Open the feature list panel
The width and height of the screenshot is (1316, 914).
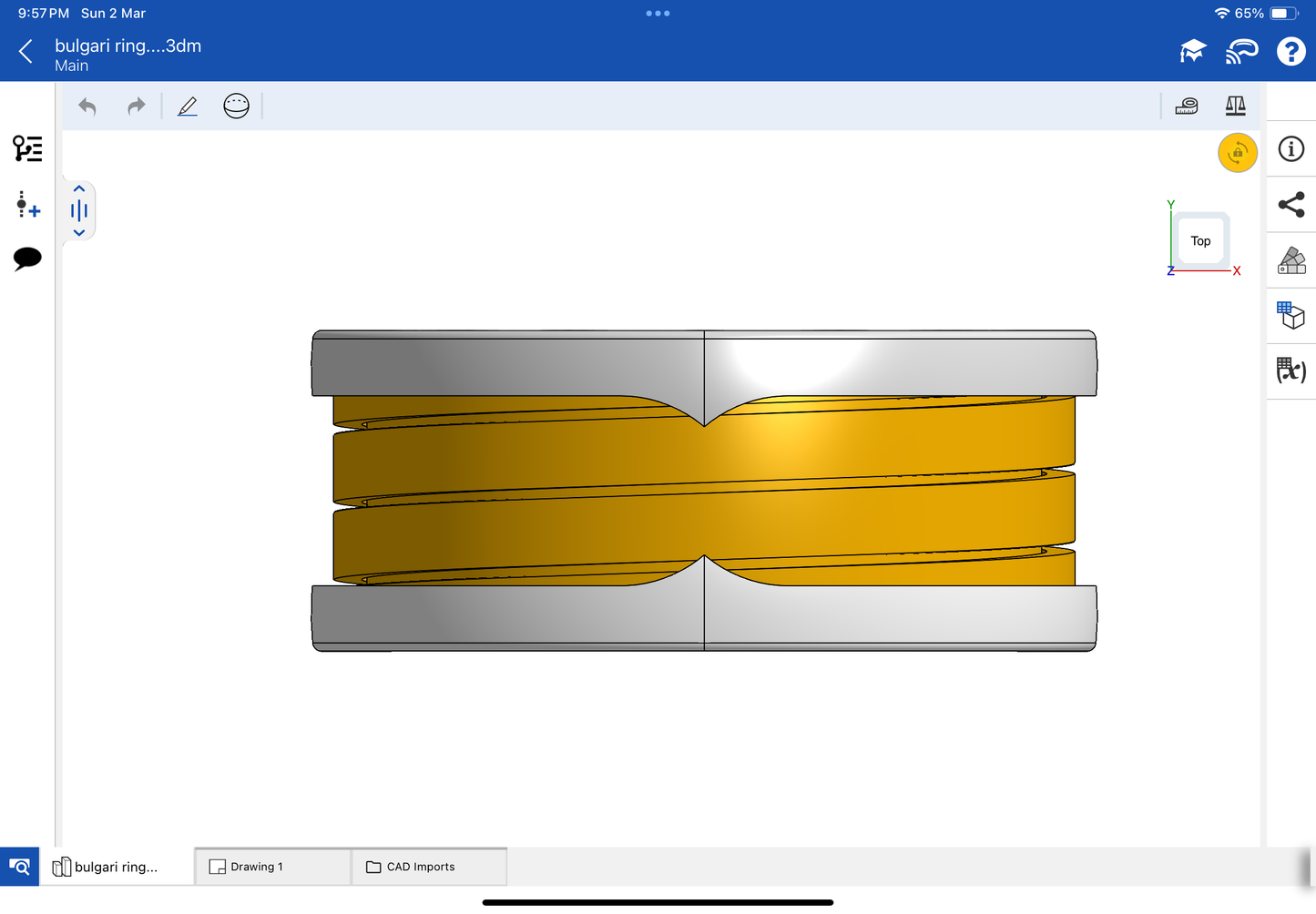pyautogui.click(x=27, y=148)
